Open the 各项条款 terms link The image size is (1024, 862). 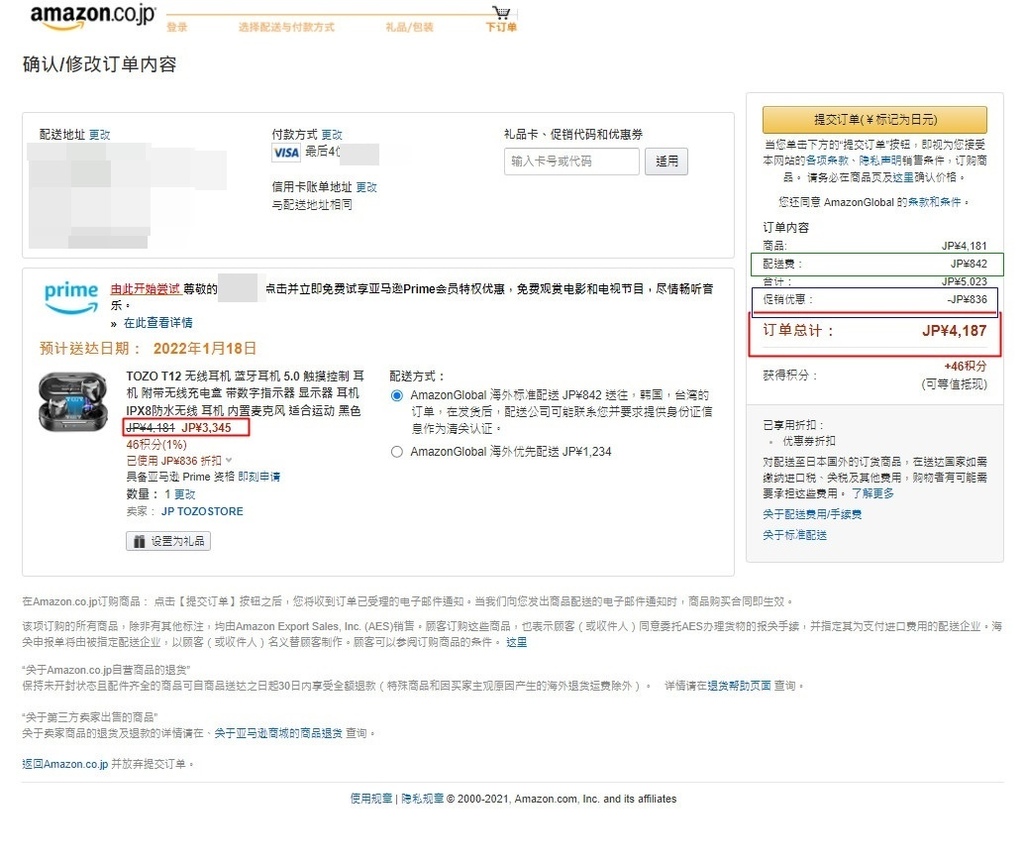[x=827, y=160]
